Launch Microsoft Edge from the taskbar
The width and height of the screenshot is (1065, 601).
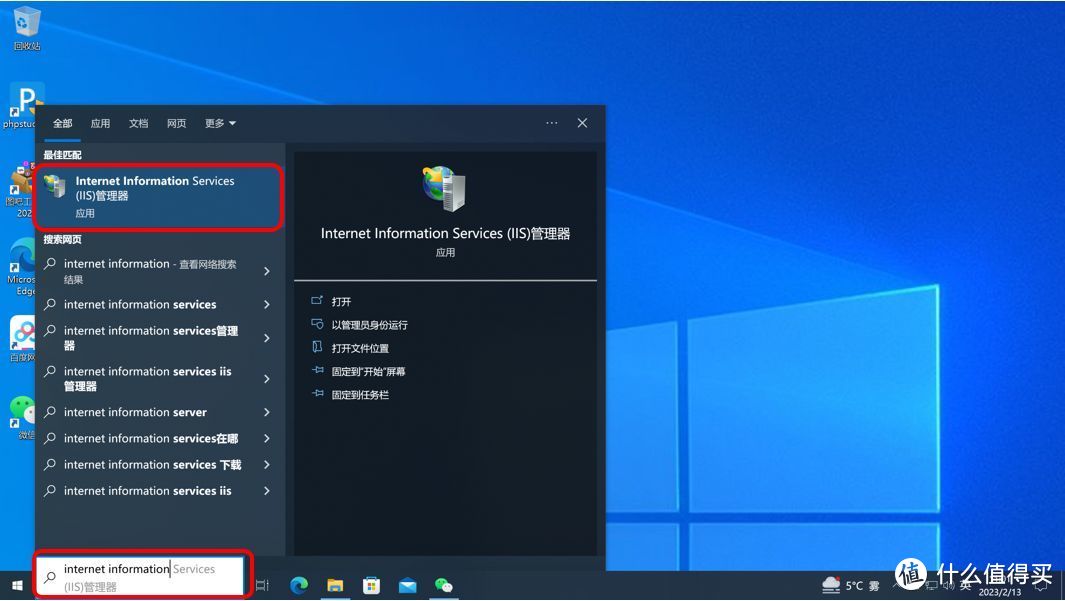(x=299, y=584)
